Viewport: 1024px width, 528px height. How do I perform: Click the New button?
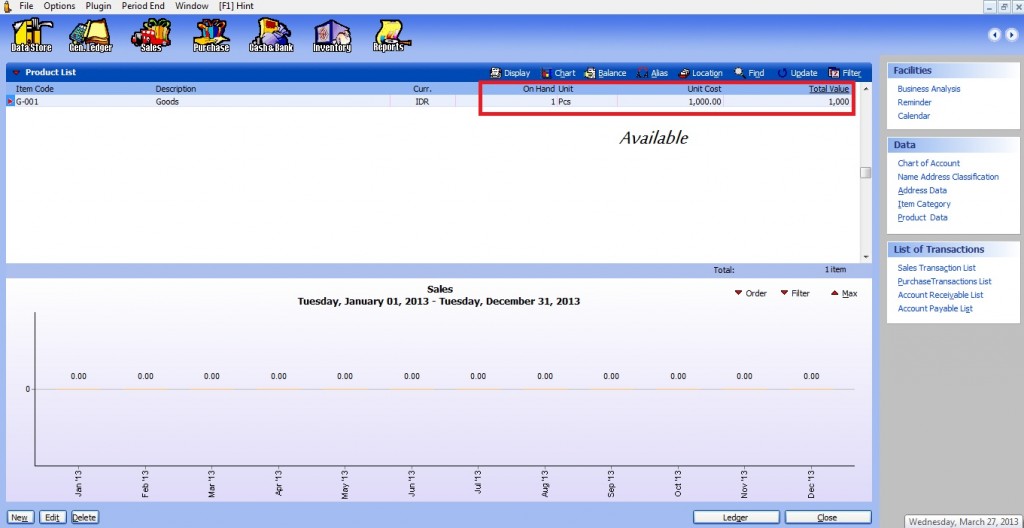20,517
